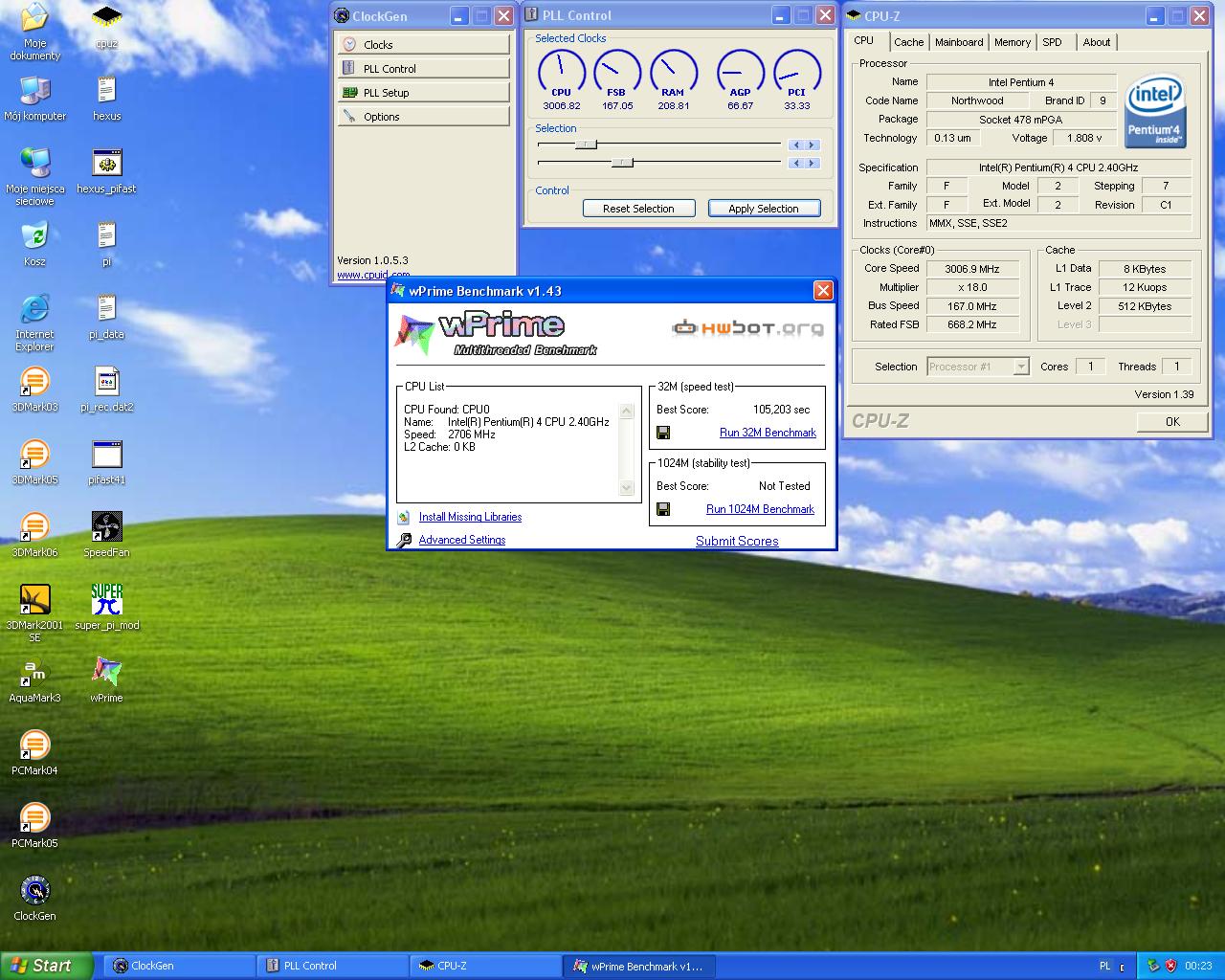This screenshot has height=980, width=1225.
Task: Open the Advanced Settings link in wPrime
Action: point(461,540)
